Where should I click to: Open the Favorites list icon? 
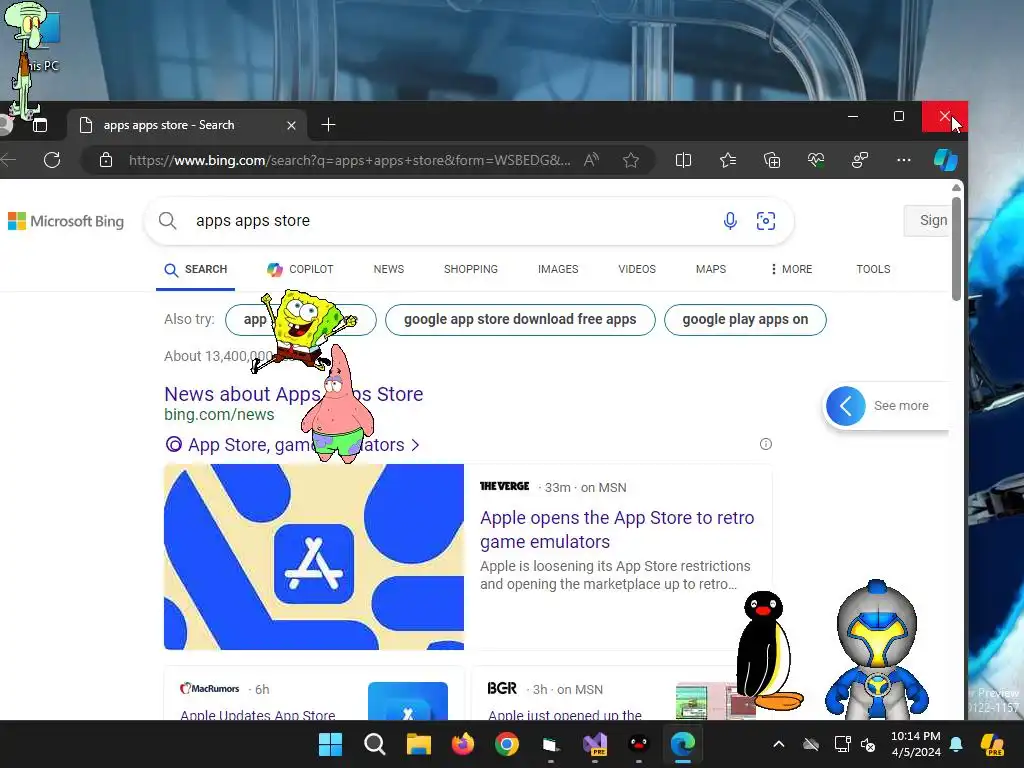pyautogui.click(x=728, y=160)
